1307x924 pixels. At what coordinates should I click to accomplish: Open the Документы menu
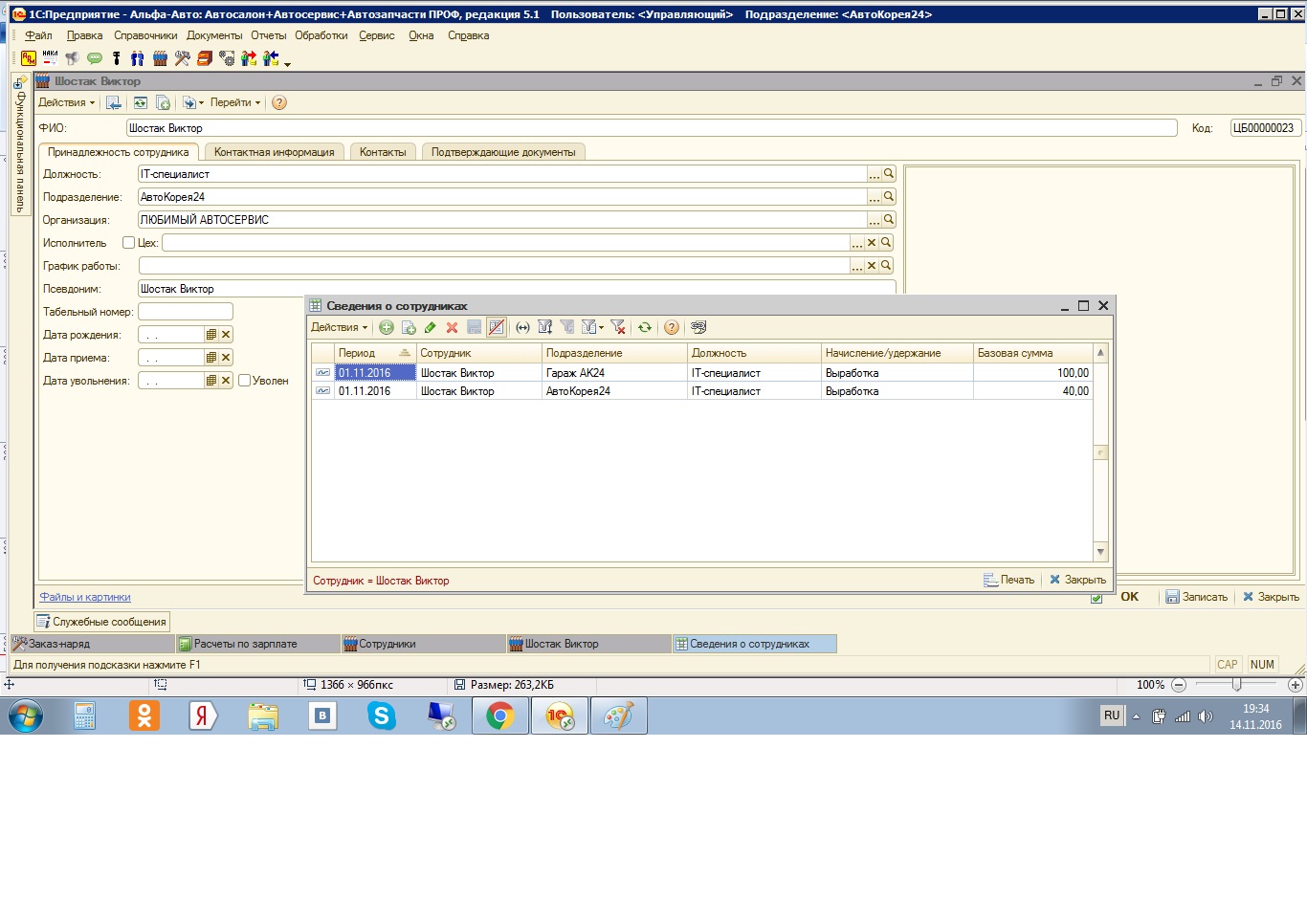point(214,35)
